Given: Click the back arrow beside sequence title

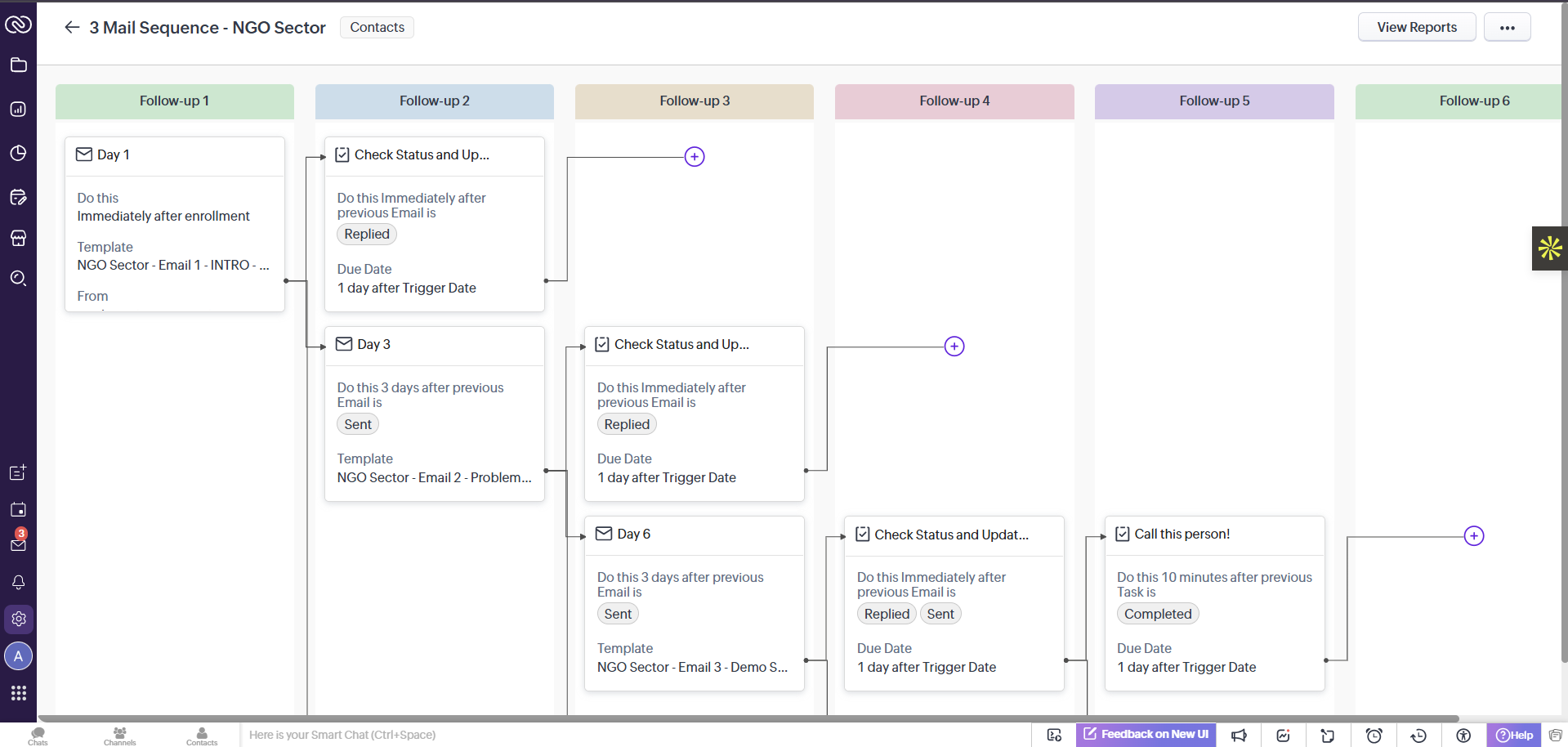Looking at the screenshot, I should (x=72, y=27).
